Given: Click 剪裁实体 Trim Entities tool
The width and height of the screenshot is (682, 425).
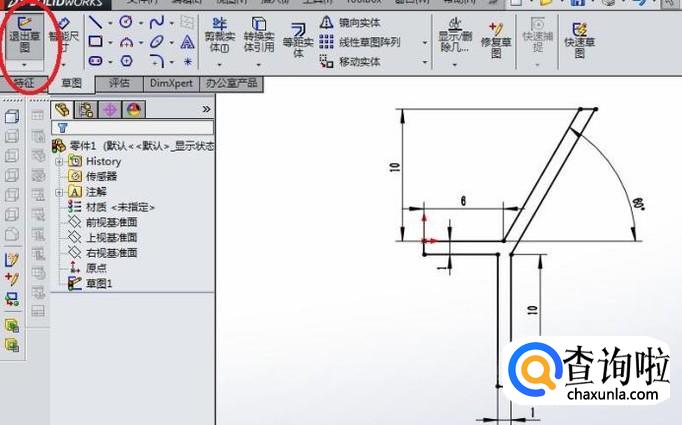Looking at the screenshot, I should pyautogui.click(x=220, y=35).
